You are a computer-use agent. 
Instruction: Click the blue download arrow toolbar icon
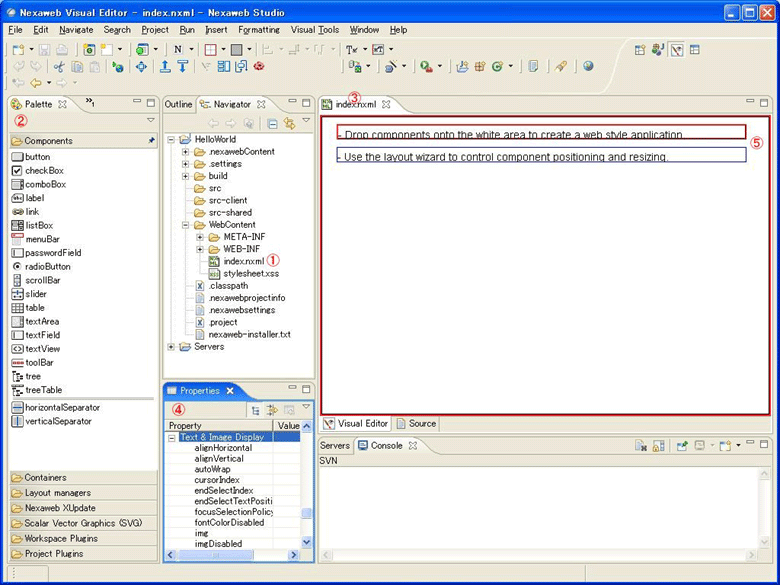183,66
